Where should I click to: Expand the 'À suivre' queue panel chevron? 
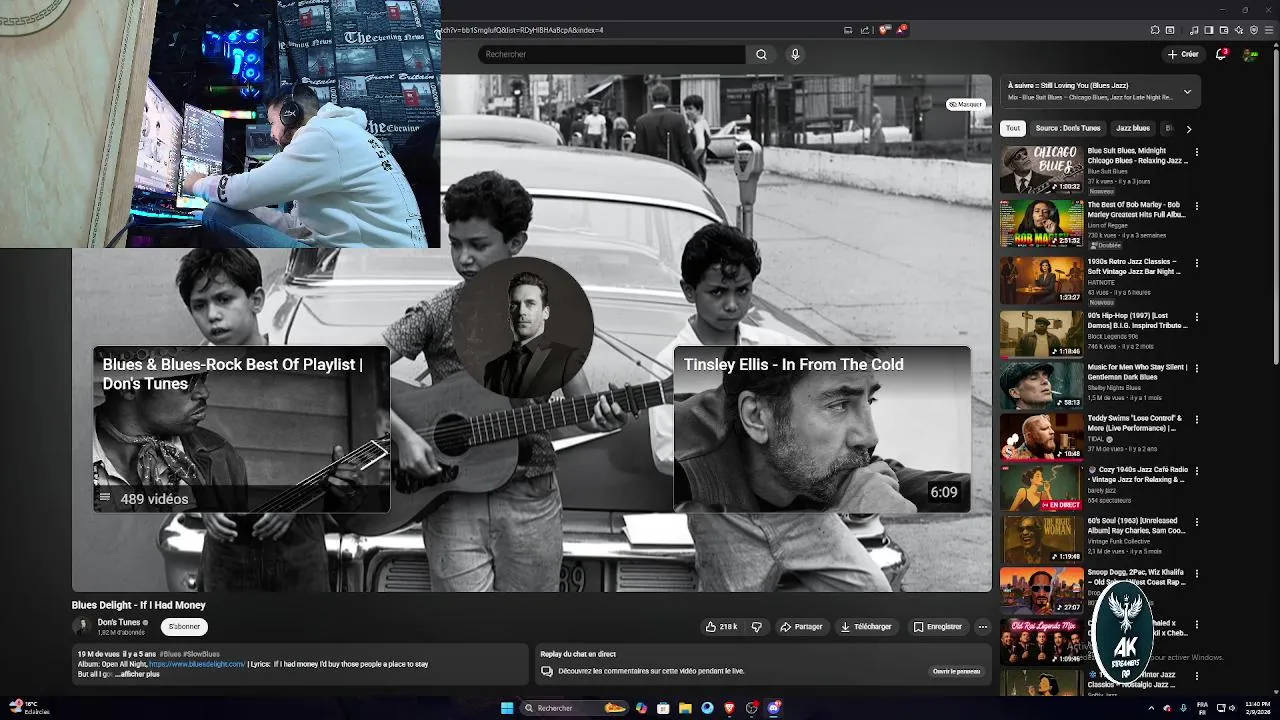[x=1187, y=91]
